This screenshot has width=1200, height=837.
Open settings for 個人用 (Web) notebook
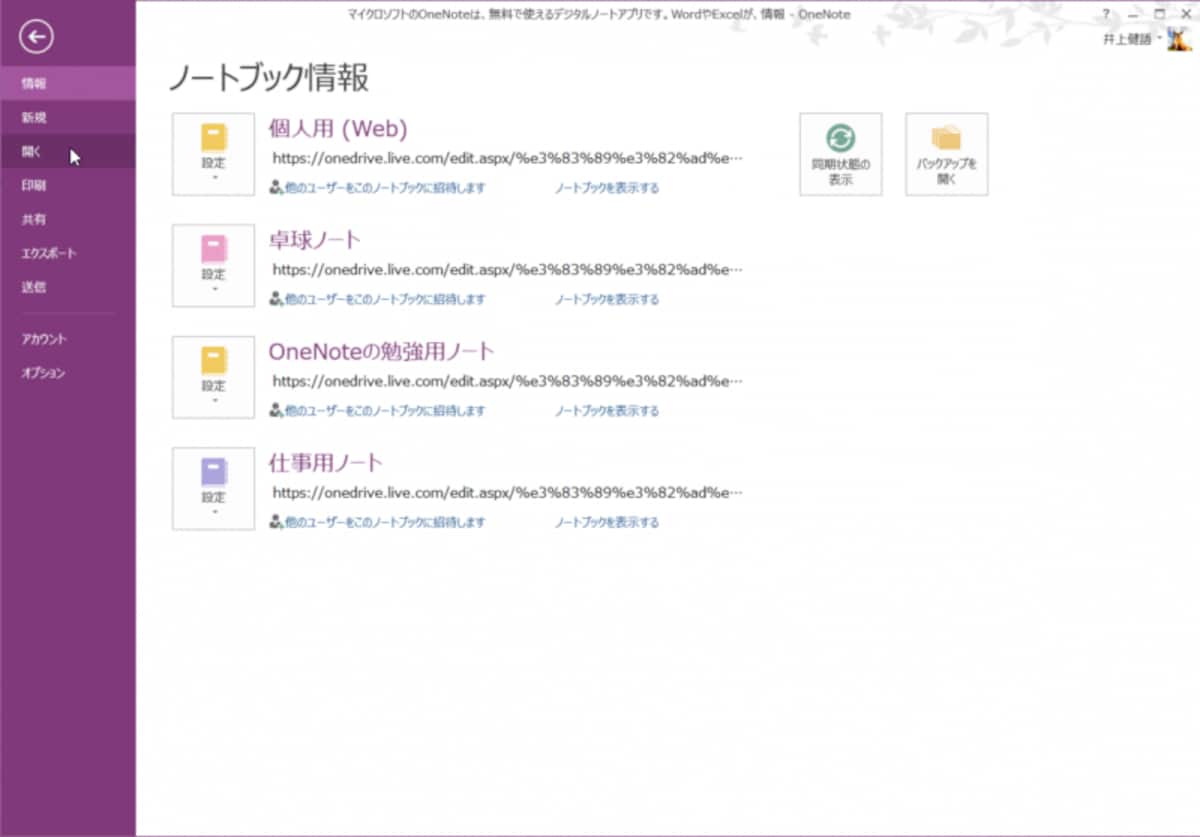coord(213,154)
